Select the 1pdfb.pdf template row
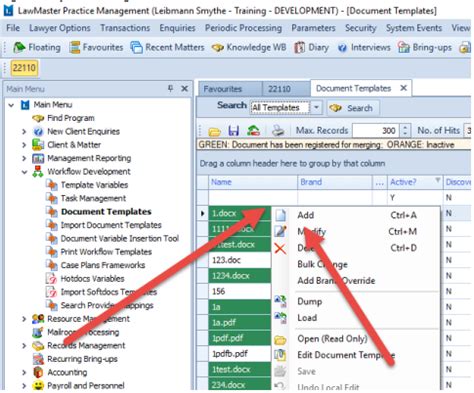The height and width of the screenshot is (393, 474). [240, 354]
